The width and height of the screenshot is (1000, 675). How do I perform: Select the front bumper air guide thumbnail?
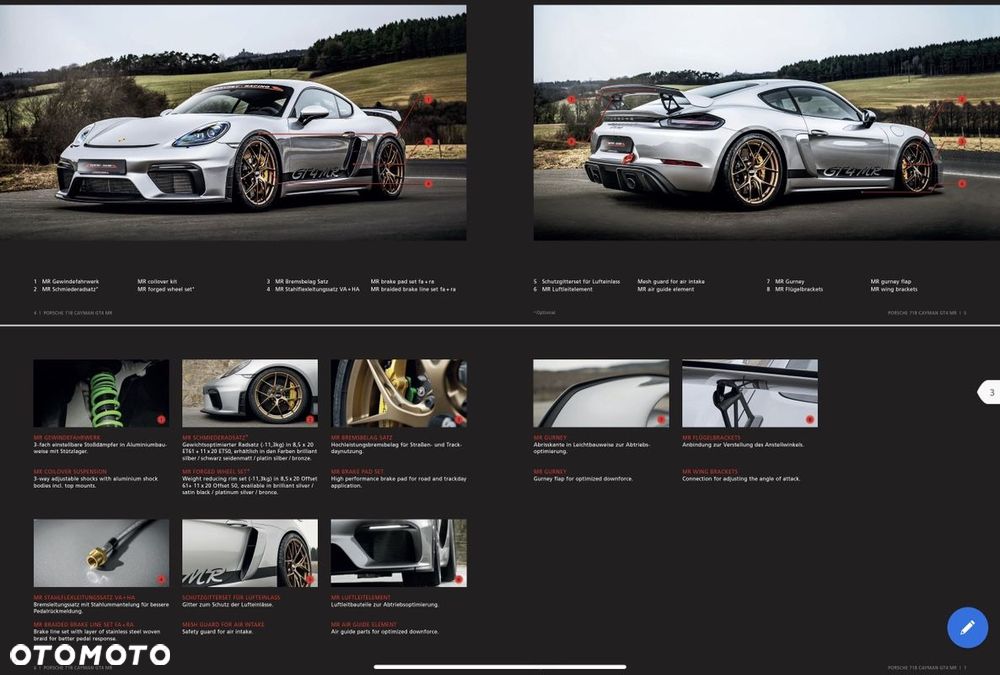(x=399, y=553)
